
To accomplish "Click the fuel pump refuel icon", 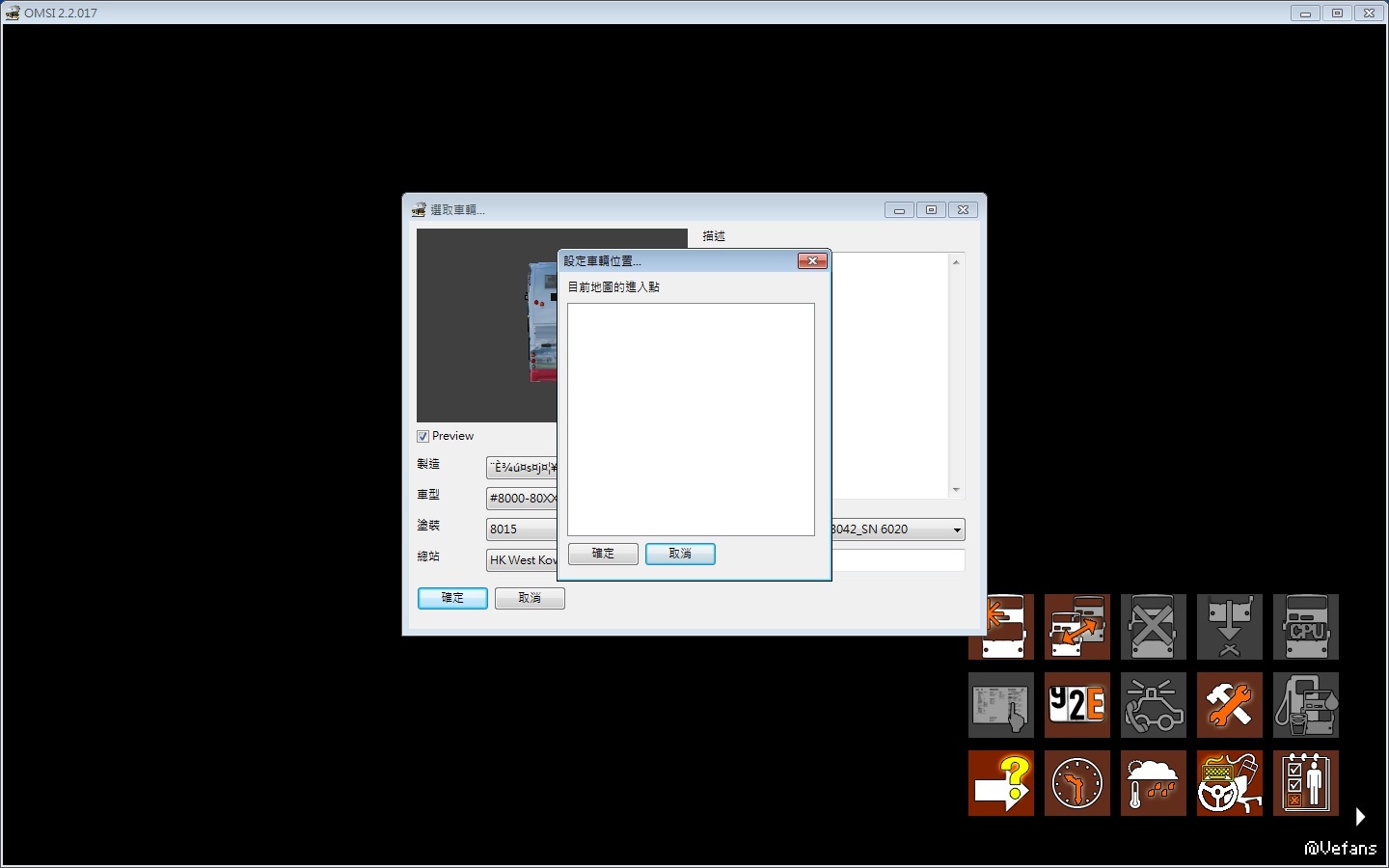I will [x=1306, y=705].
